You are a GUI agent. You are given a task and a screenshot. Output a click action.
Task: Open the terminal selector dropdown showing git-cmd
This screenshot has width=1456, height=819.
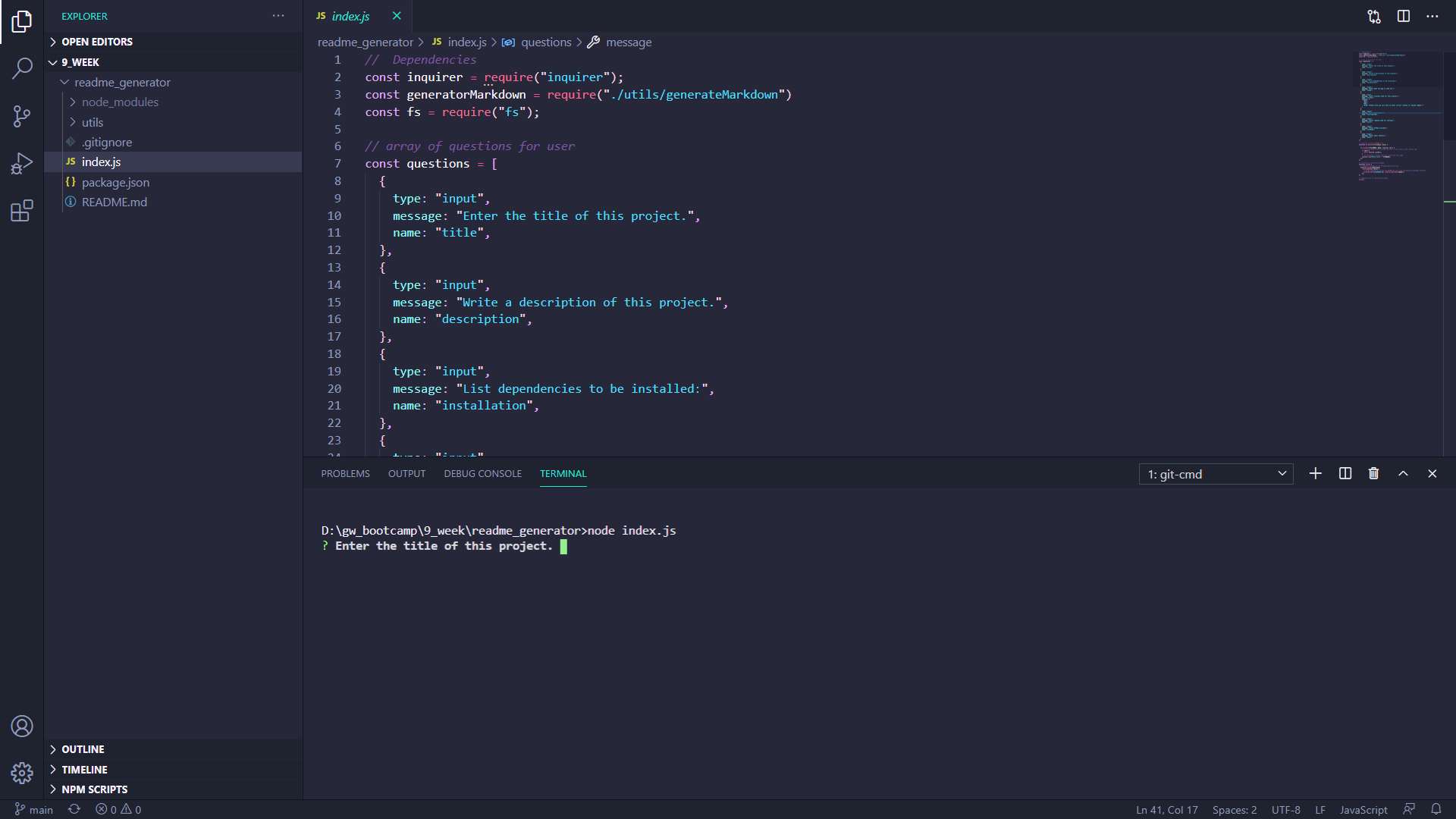pyautogui.click(x=1215, y=473)
